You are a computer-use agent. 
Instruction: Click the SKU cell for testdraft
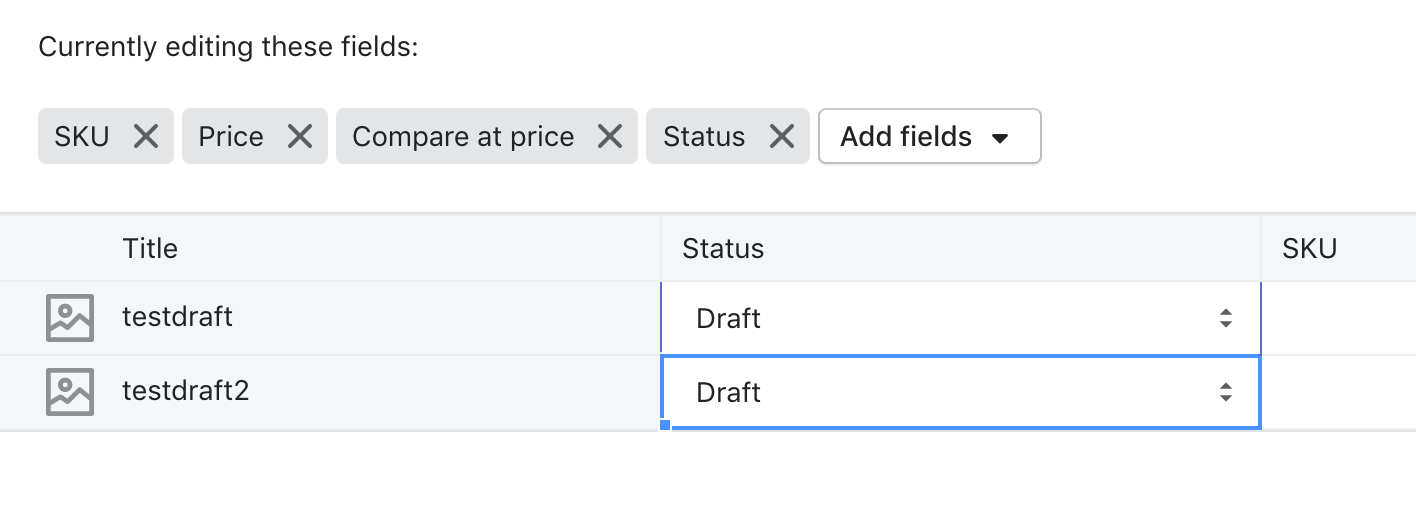pyautogui.click(x=1338, y=319)
